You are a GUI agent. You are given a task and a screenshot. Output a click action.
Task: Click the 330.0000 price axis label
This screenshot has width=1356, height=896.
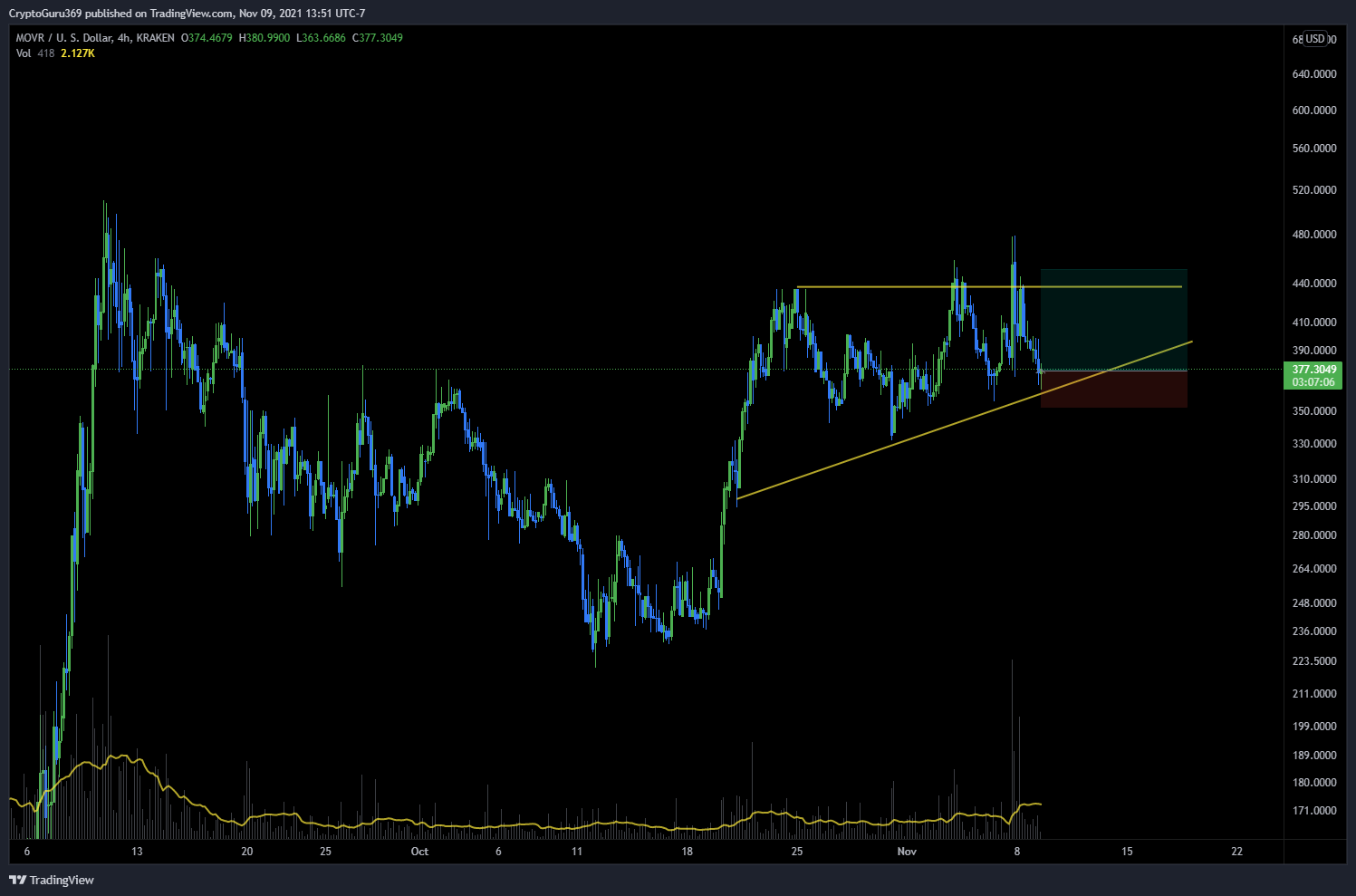pos(1314,444)
